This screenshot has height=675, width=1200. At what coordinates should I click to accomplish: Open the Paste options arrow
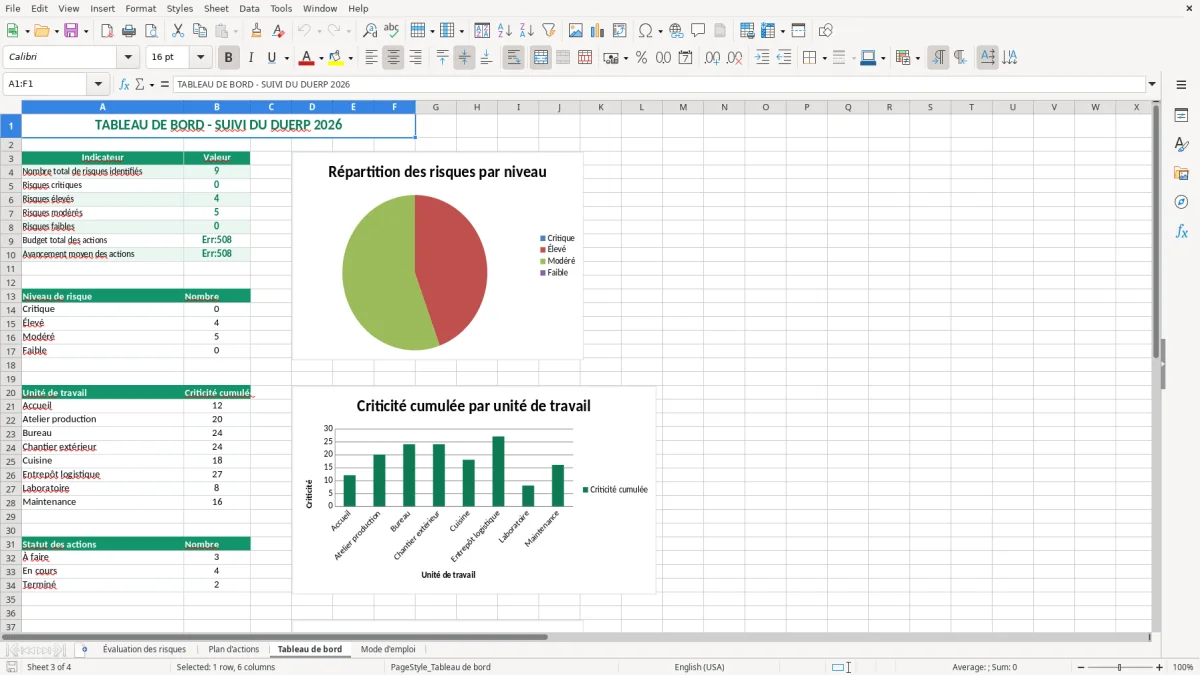click(236, 31)
